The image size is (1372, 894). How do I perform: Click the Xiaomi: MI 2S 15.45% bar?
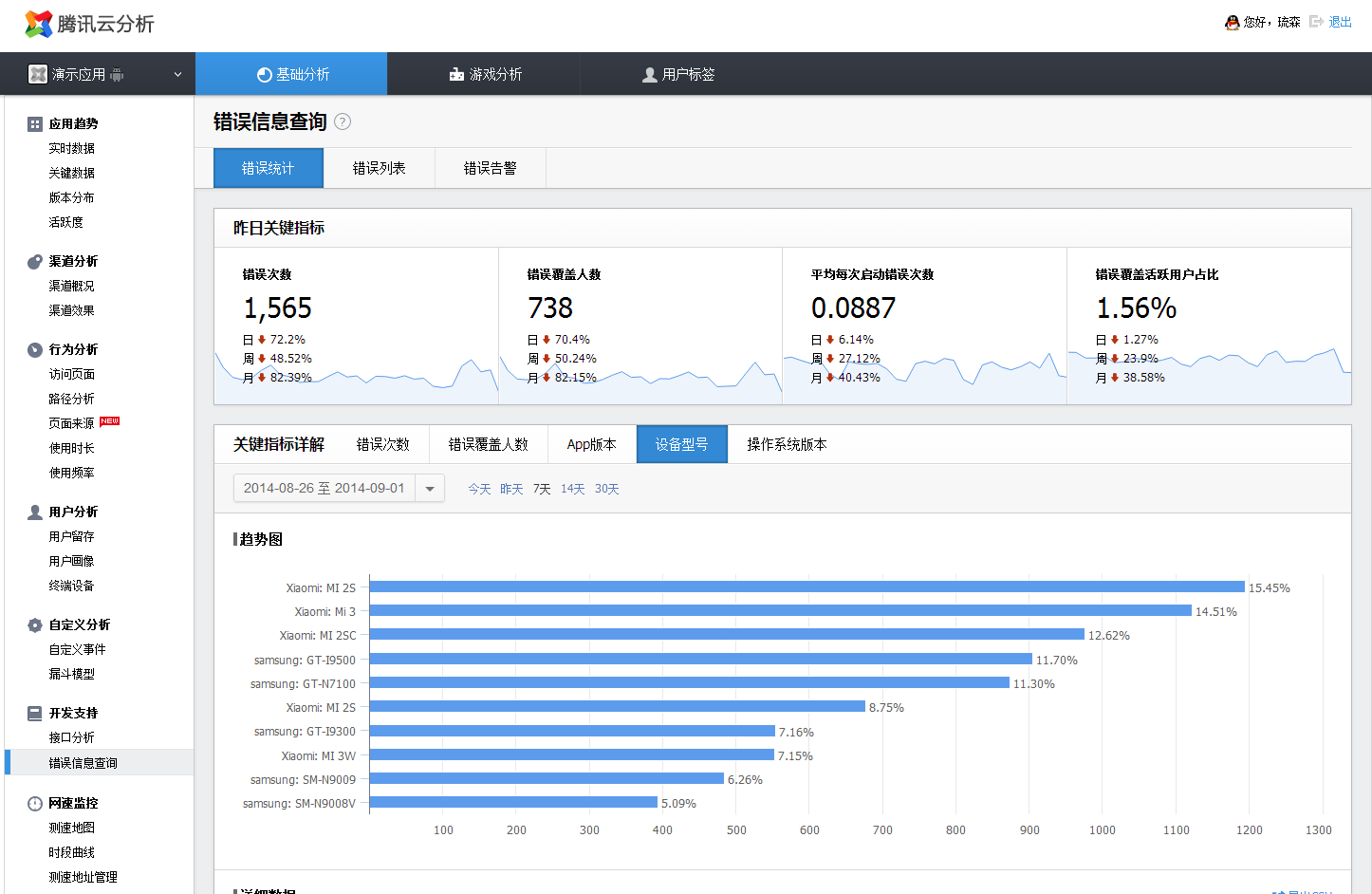807,587
